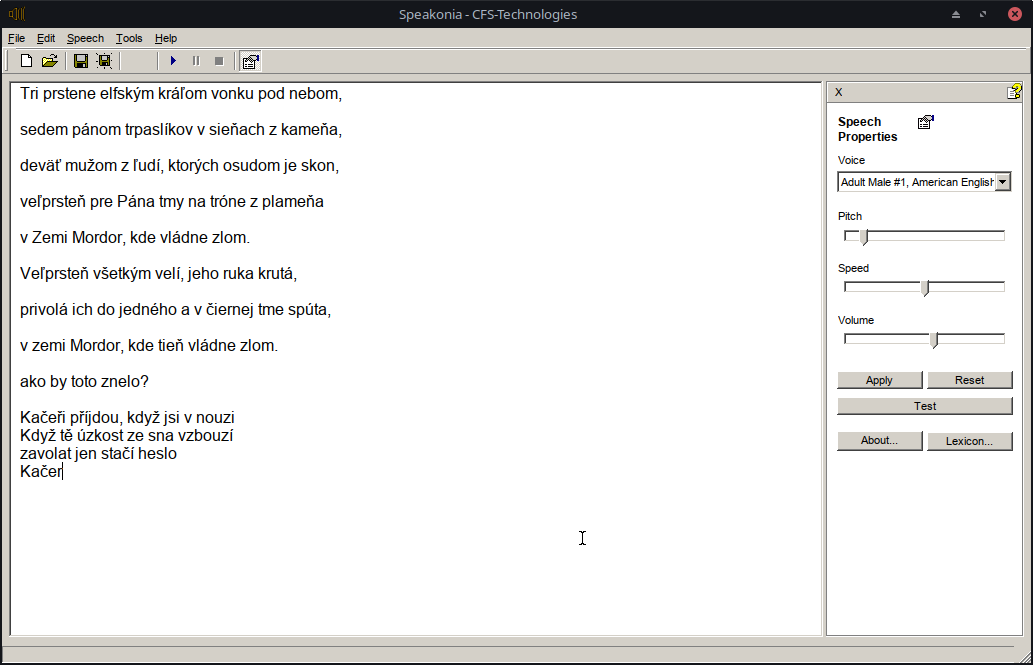Save audio with second floppy disk icon
Image resolution: width=1033 pixels, height=665 pixels.
(104, 61)
